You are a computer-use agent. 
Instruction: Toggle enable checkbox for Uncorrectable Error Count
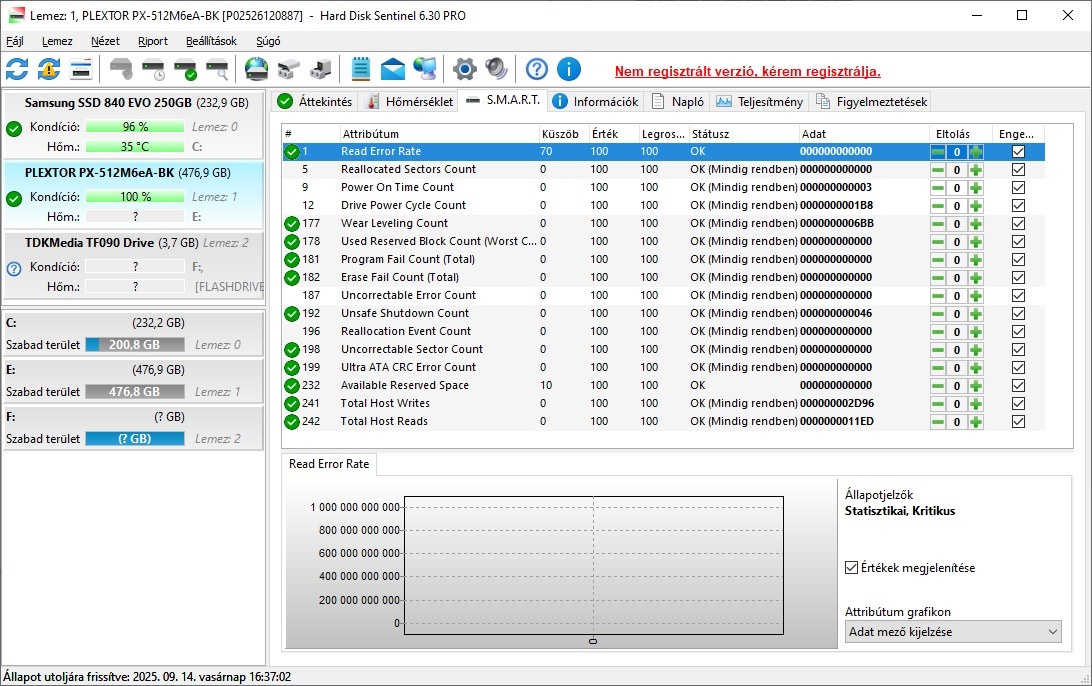pos(1018,295)
